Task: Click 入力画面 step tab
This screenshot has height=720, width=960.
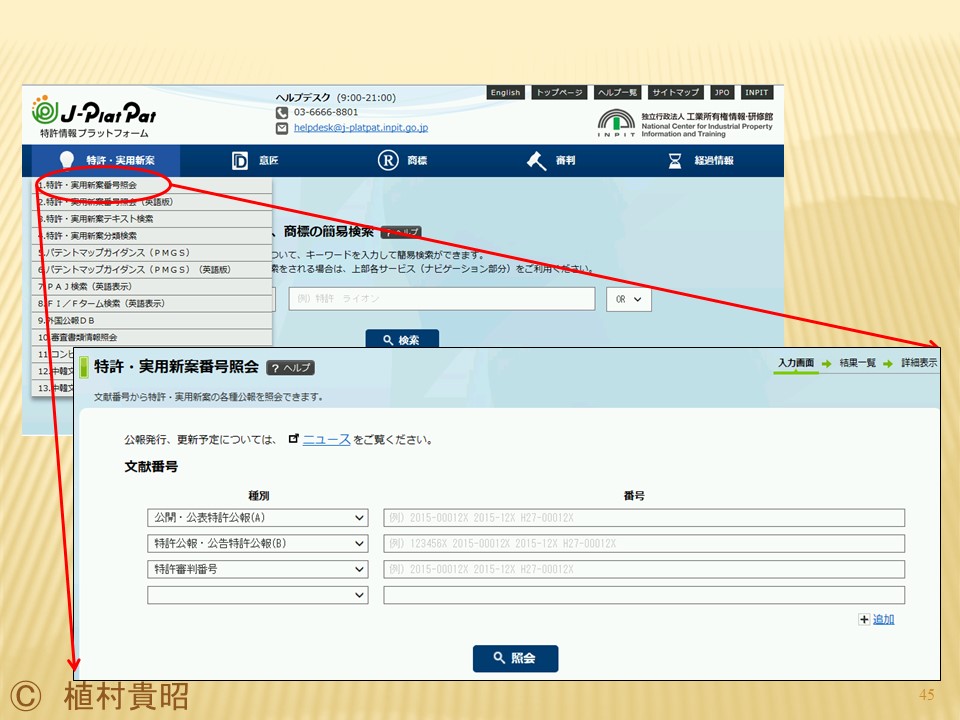Action: pos(795,363)
